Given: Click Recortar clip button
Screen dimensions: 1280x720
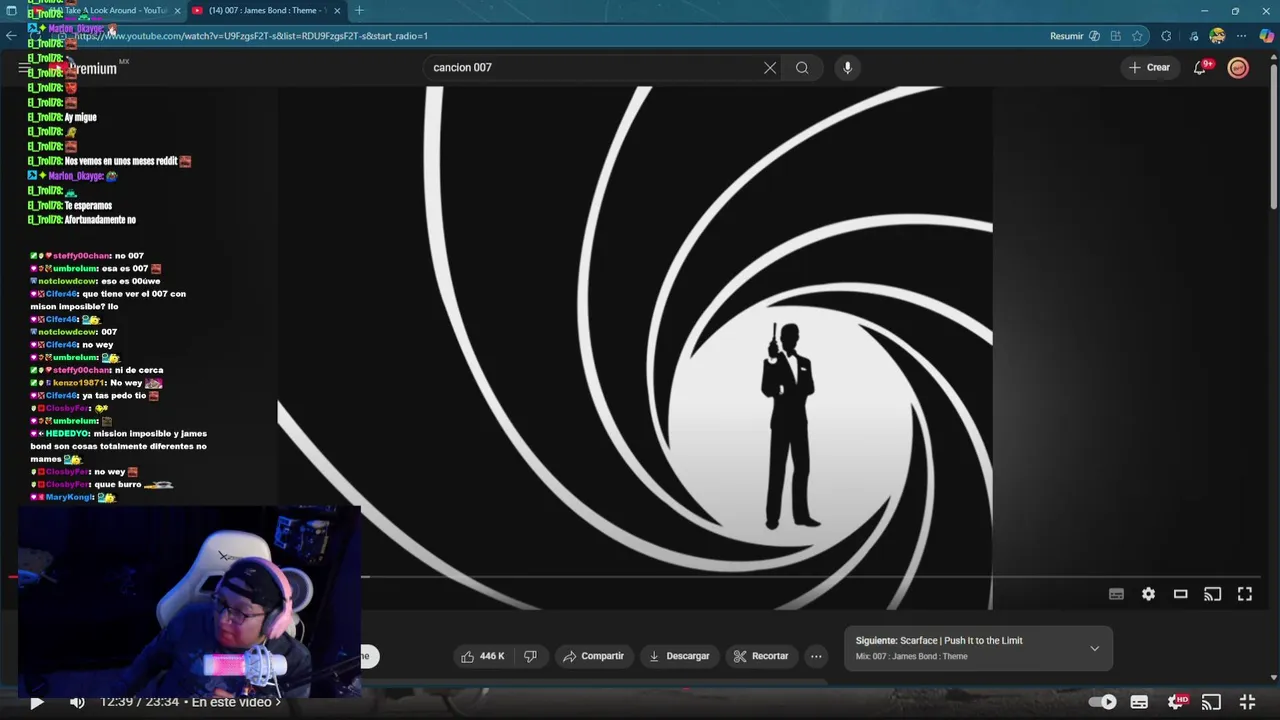Looking at the screenshot, I should click(761, 656).
